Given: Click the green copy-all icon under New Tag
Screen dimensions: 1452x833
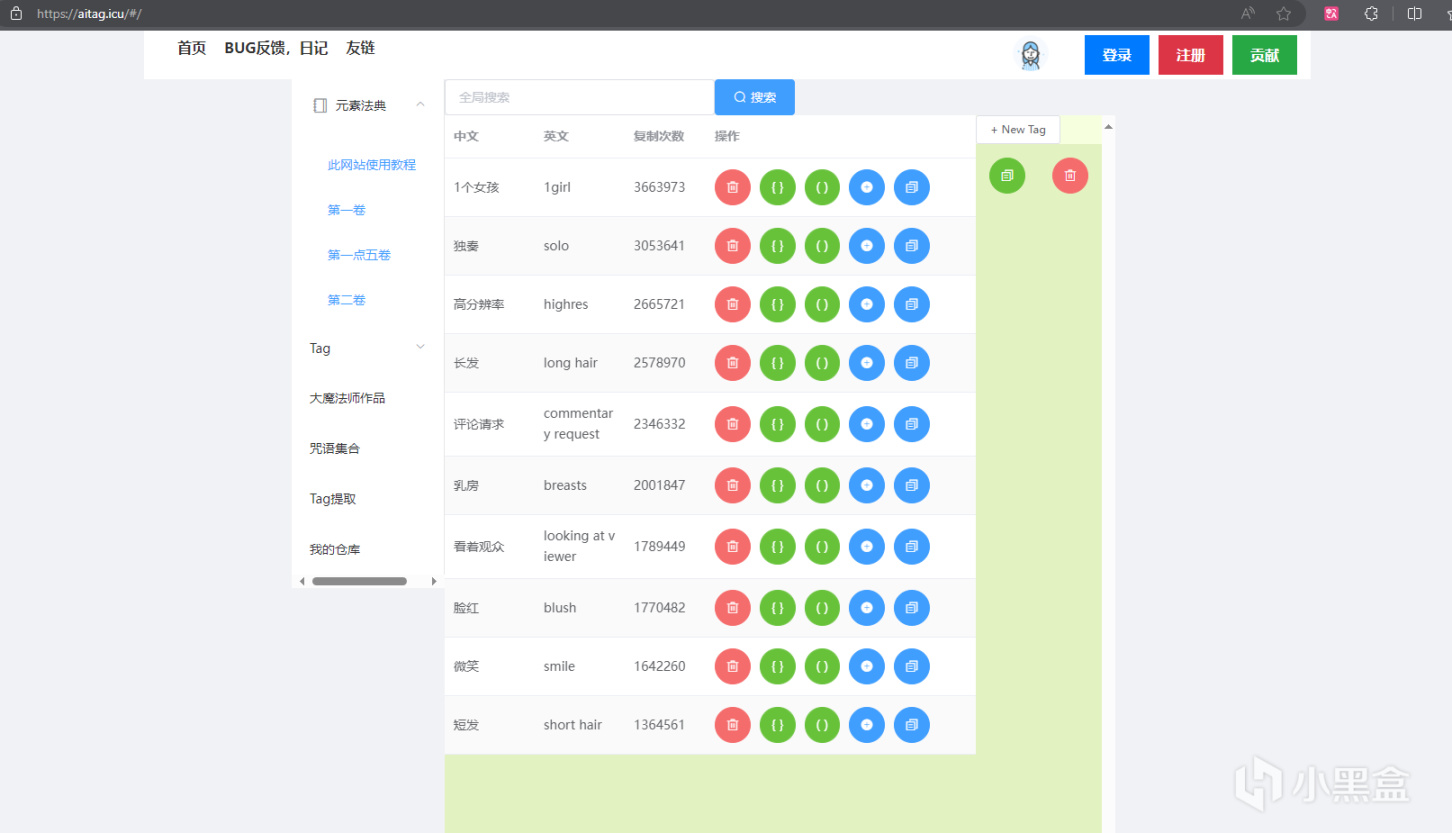Looking at the screenshot, I should (1007, 176).
